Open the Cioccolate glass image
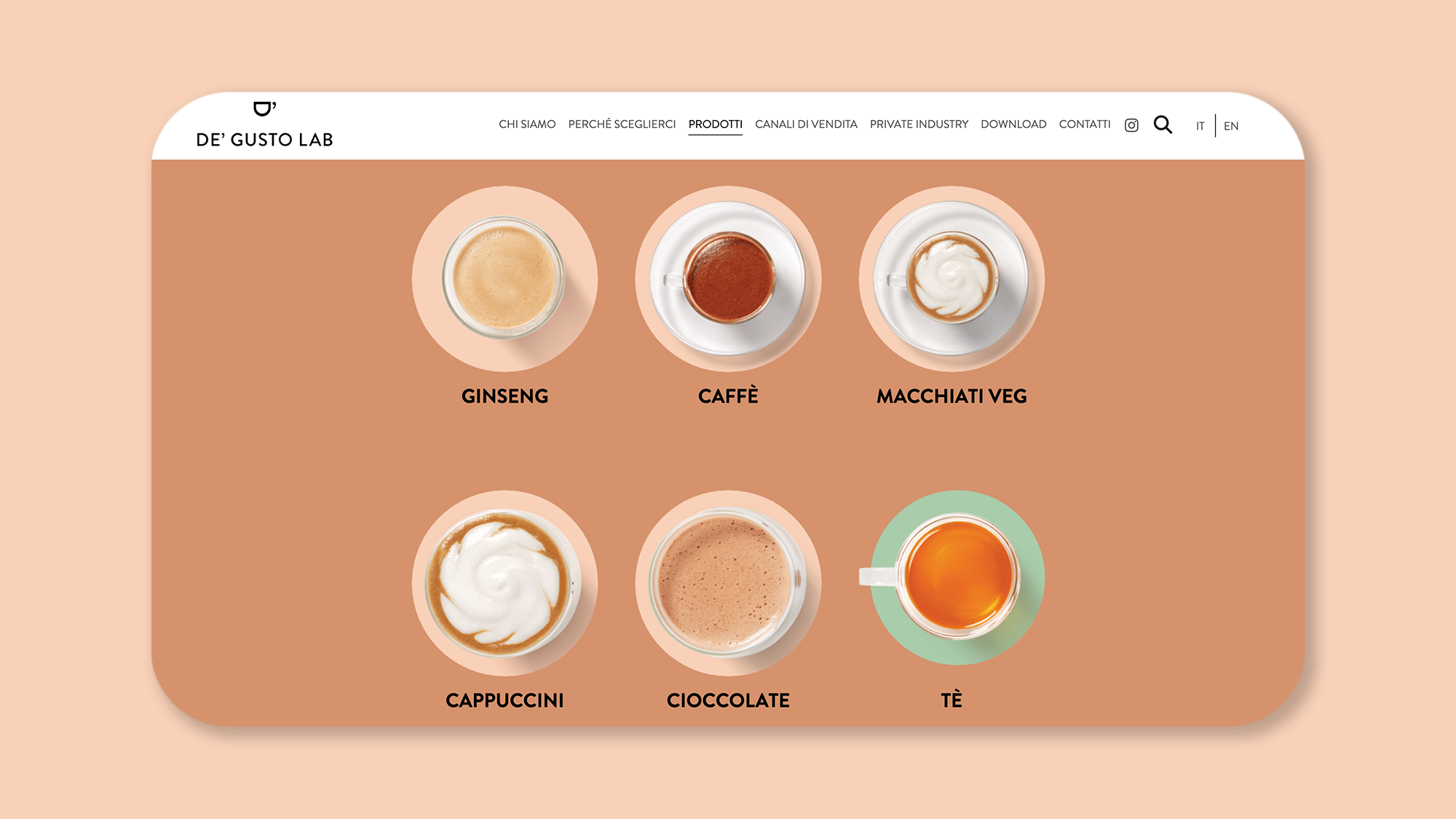The width and height of the screenshot is (1456, 819). 728,583
